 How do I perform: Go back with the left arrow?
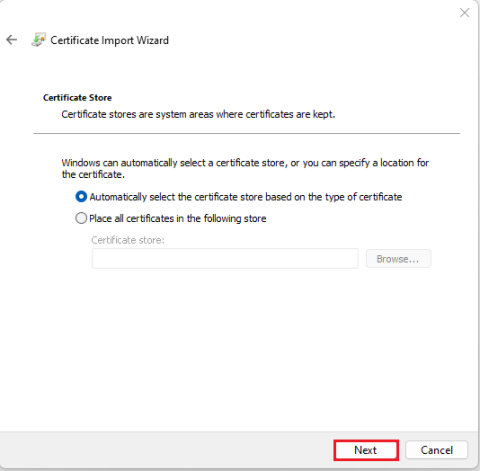tap(12, 40)
